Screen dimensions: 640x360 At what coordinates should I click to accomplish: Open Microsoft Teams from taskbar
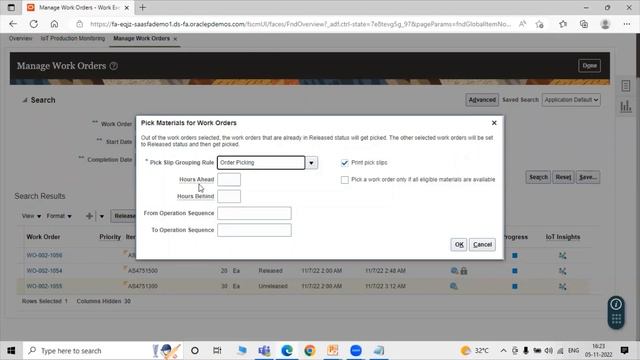264,351
